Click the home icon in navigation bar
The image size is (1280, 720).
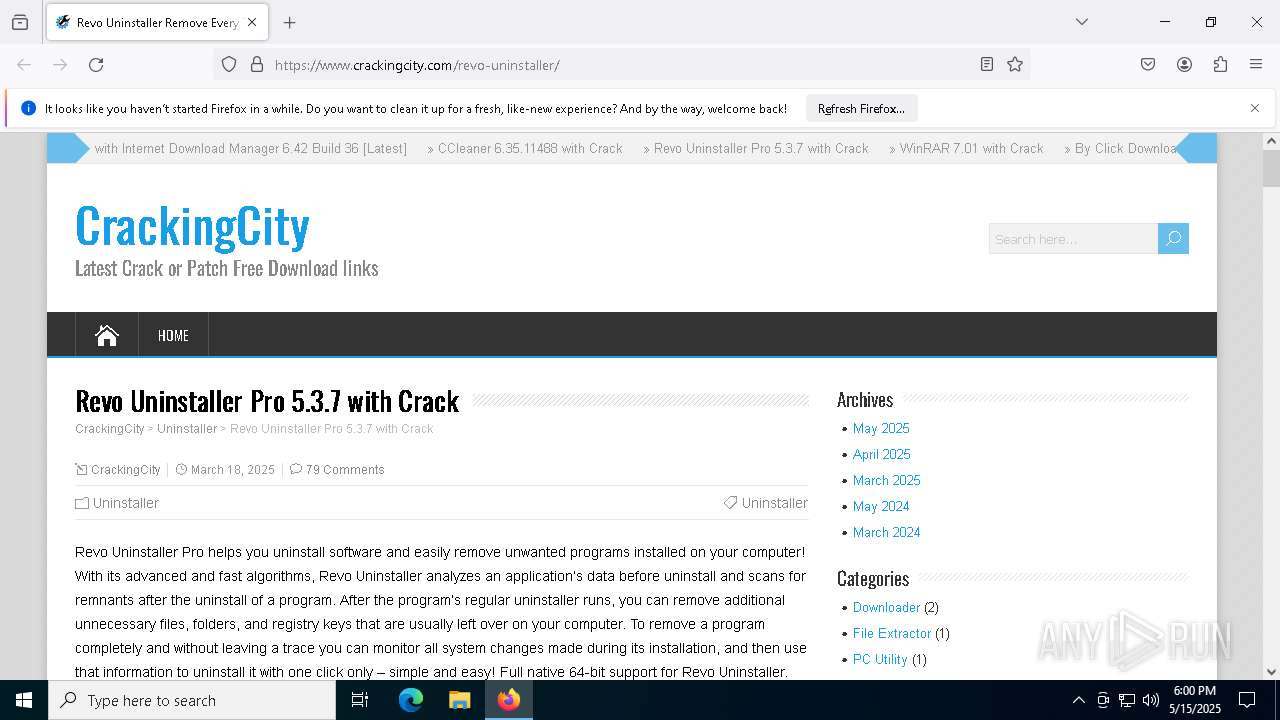107,335
